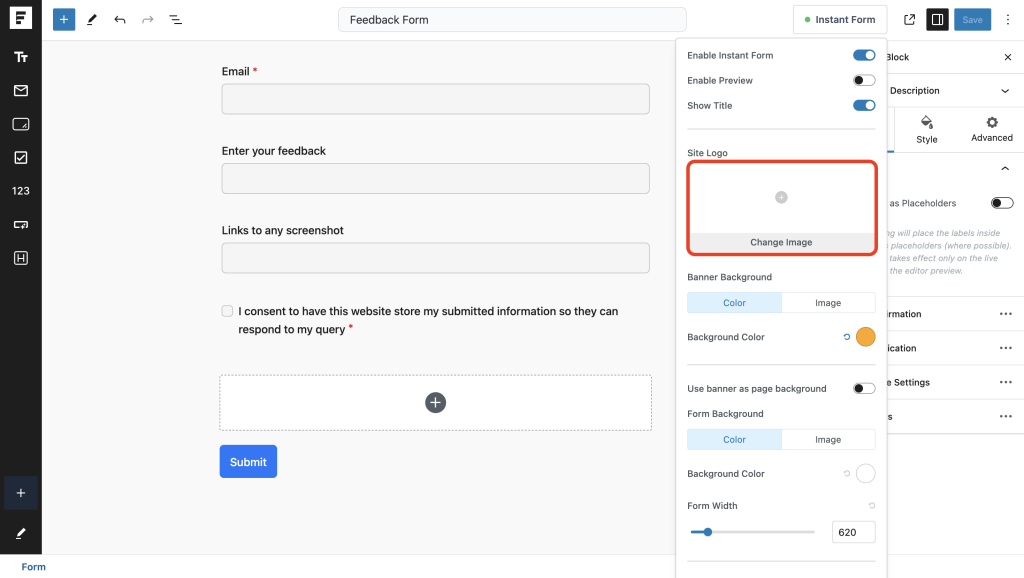Image resolution: width=1024 pixels, height=578 pixels.
Task: Select the HTML field icon in sidebar
Action: 21,257
